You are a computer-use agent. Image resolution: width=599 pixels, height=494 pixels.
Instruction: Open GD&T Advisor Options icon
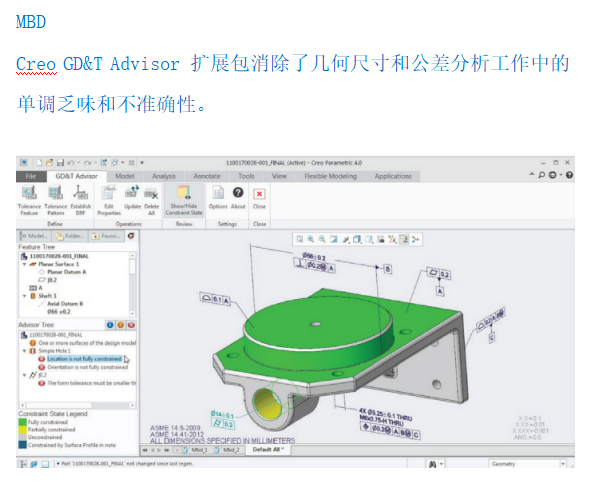(218, 193)
